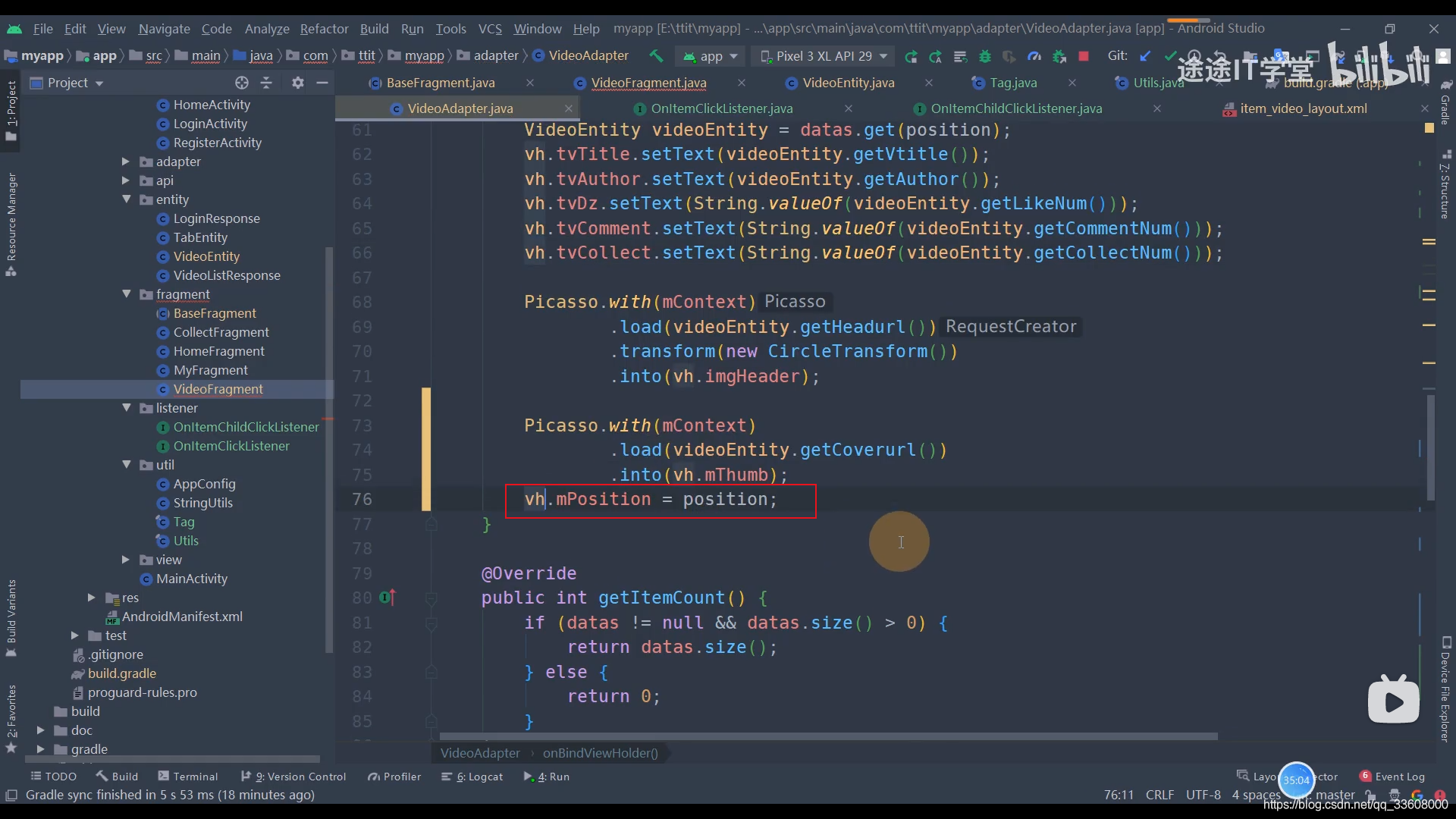The image size is (1456, 819).
Task: Click the red Stop button icon
Action: click(x=1084, y=56)
